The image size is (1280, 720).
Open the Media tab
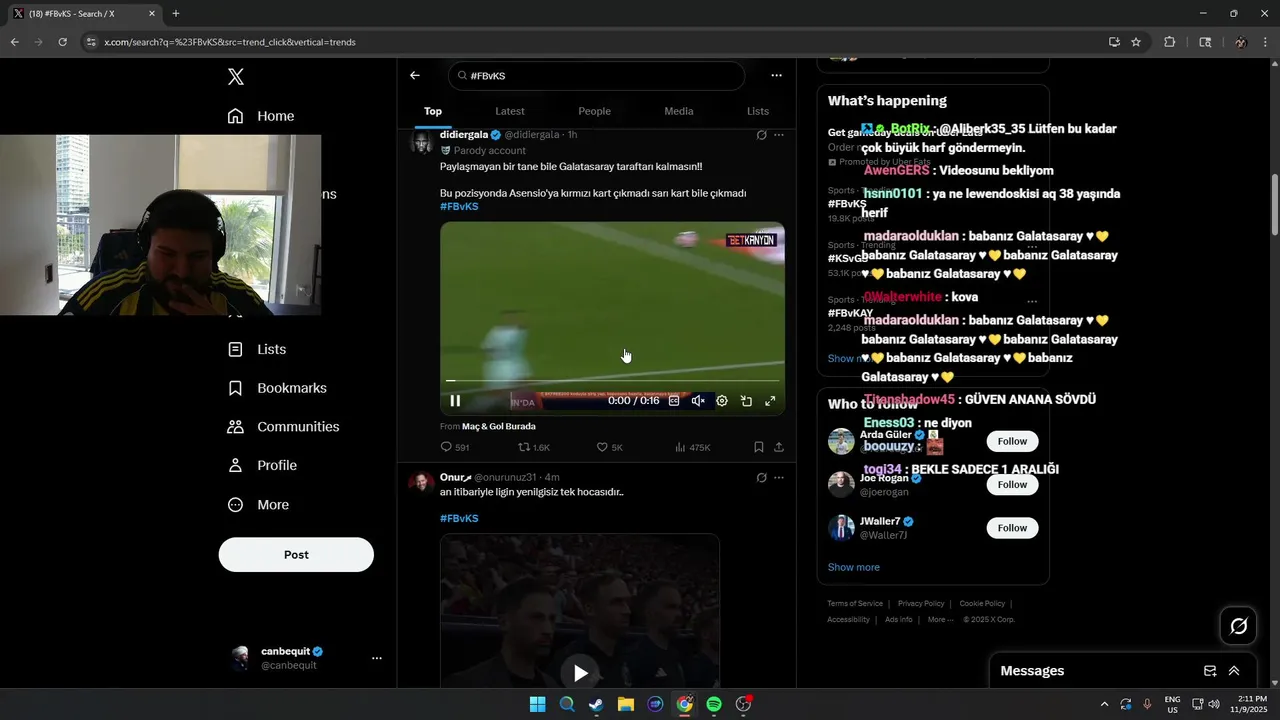coord(679,111)
